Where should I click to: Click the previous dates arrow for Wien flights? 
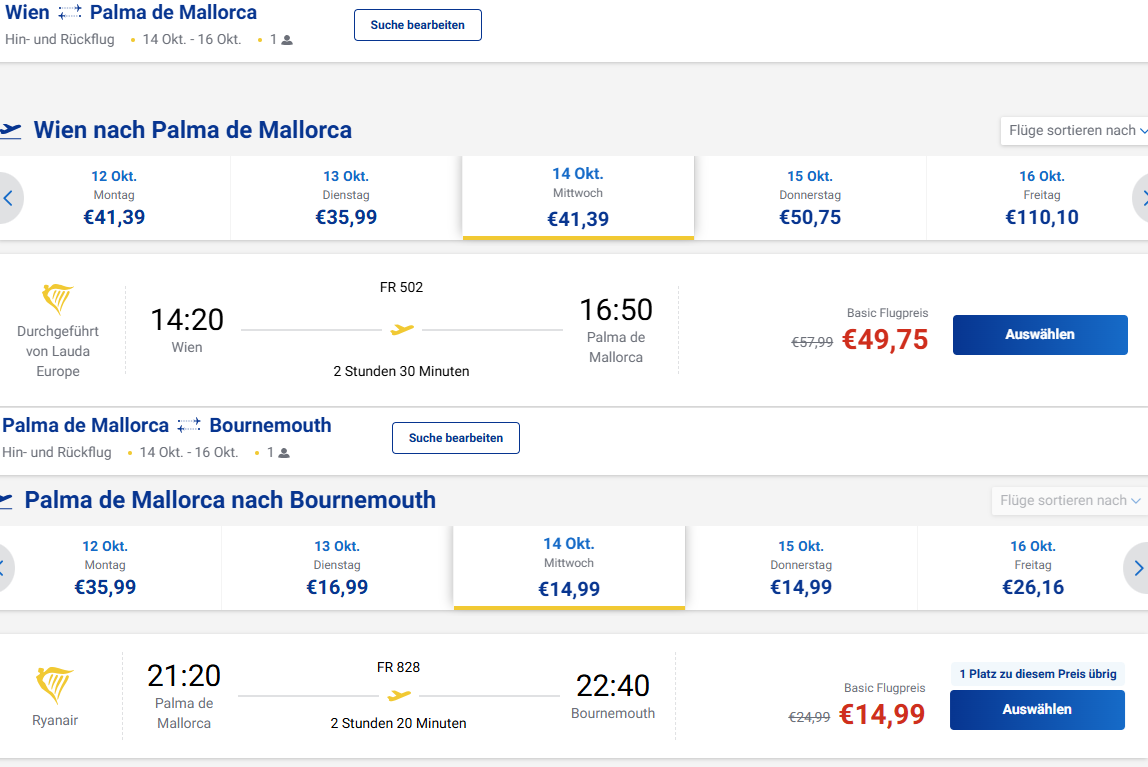click(x=9, y=198)
